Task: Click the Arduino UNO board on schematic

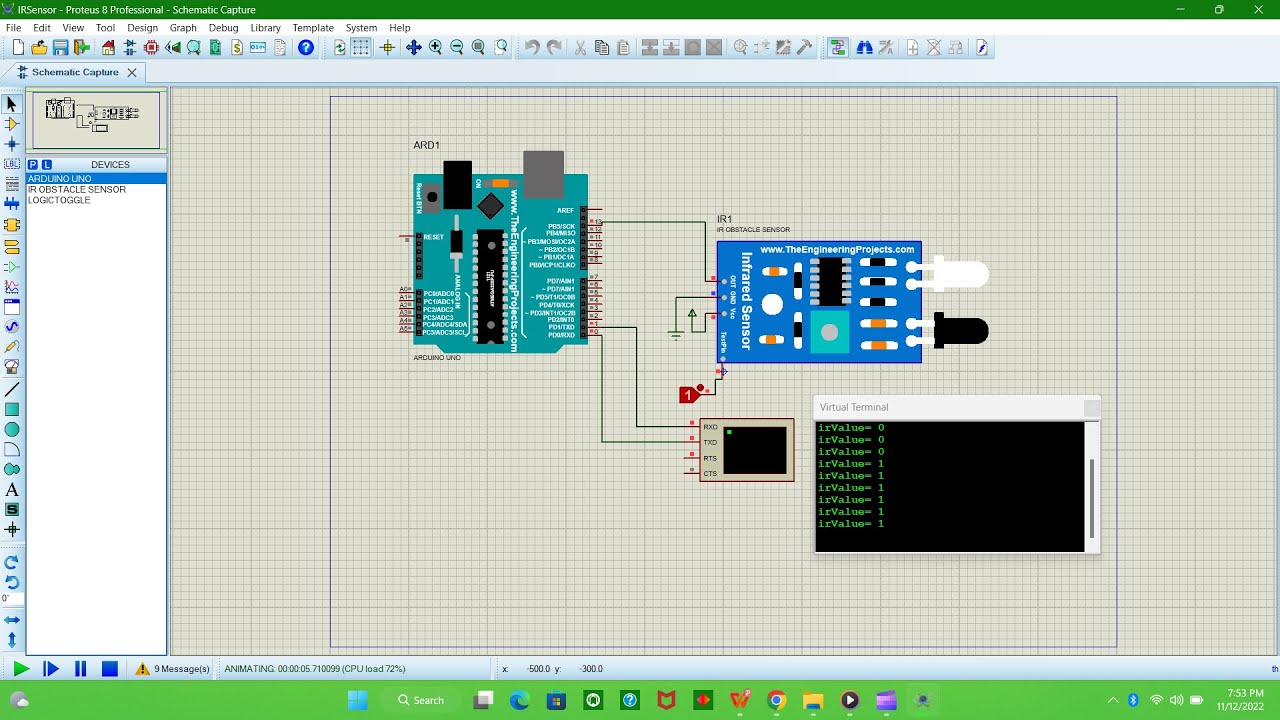Action: point(501,263)
